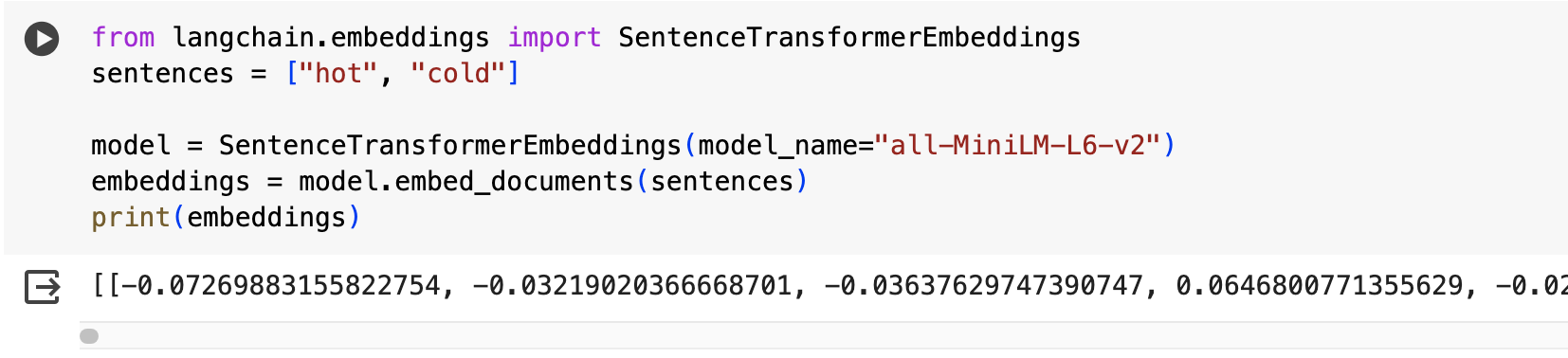Image resolution: width=1568 pixels, height=358 pixels.
Task: Click the print function name
Action: click(131, 218)
